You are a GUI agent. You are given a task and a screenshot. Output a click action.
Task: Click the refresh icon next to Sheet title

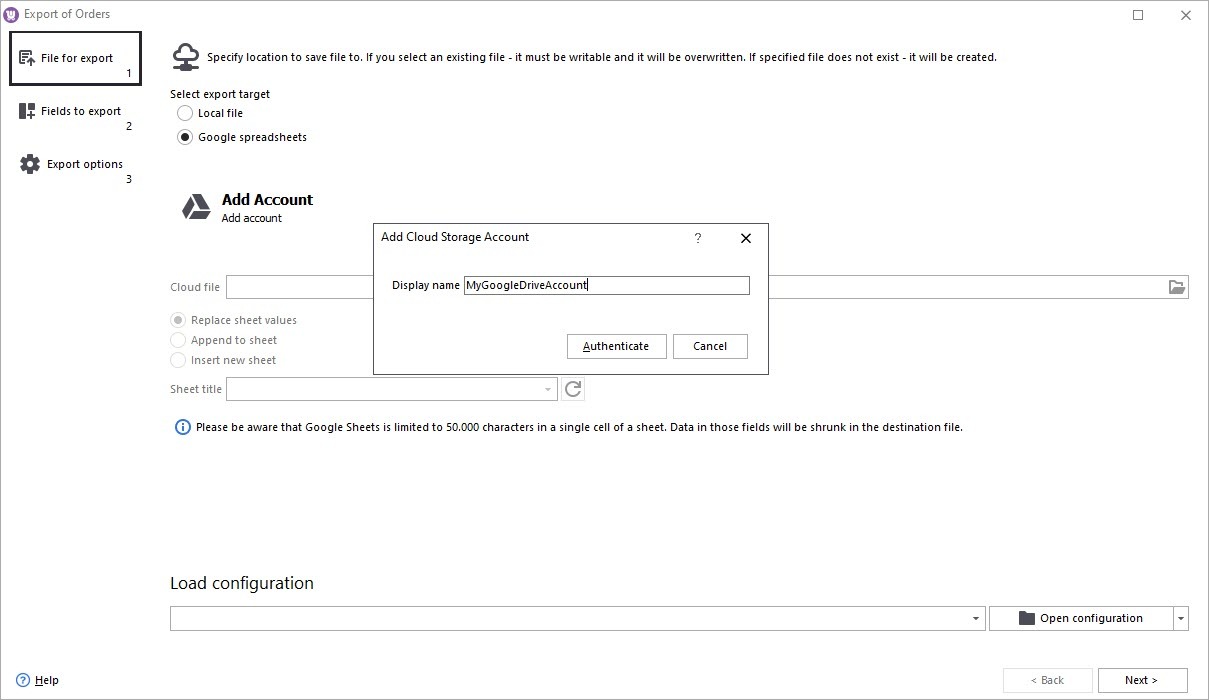(573, 389)
